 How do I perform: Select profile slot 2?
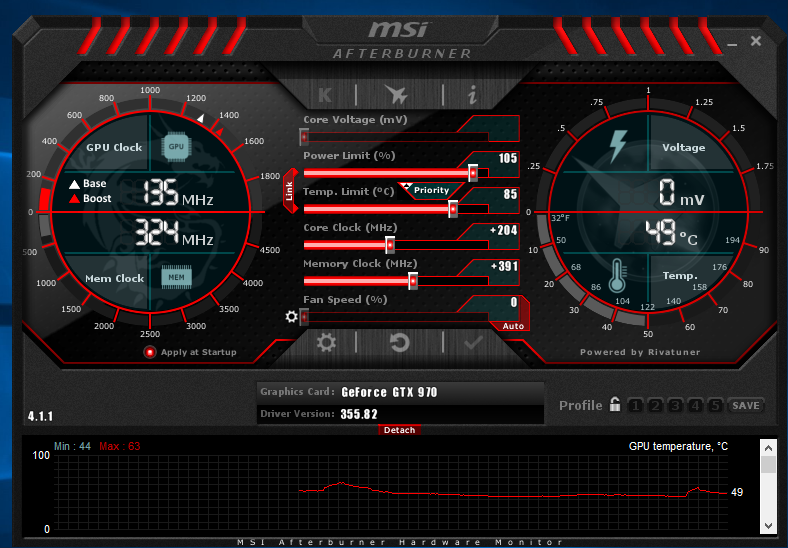click(x=655, y=405)
